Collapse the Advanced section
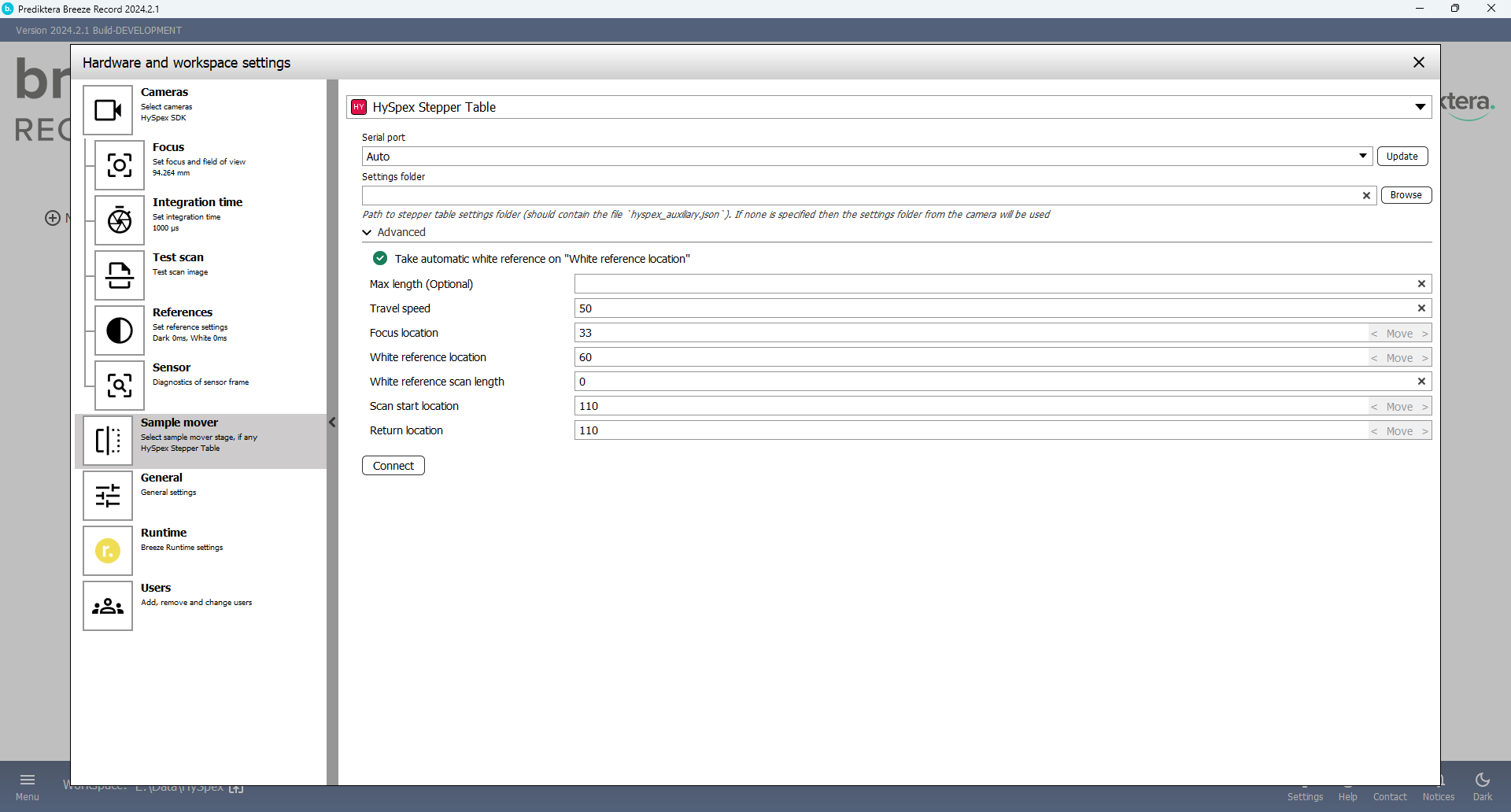The image size is (1511, 812). [x=368, y=232]
